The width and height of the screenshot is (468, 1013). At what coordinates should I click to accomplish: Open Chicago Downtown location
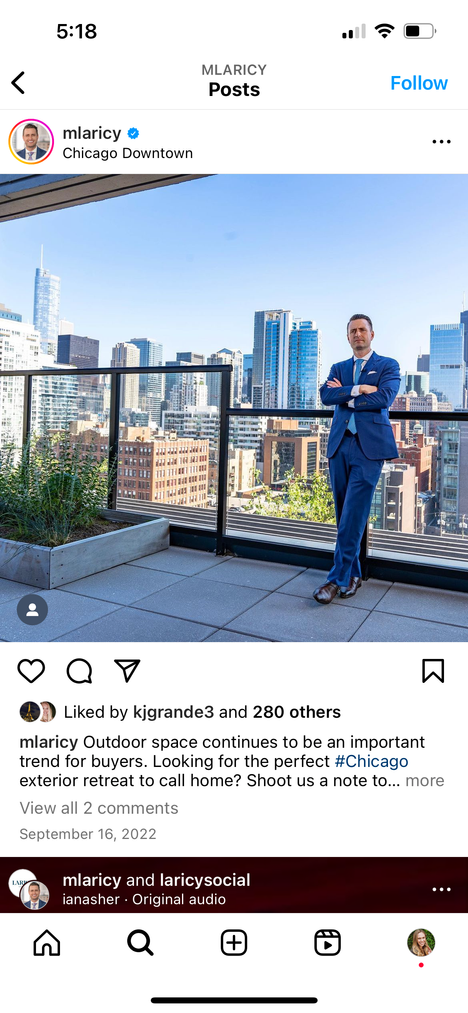[x=127, y=153]
